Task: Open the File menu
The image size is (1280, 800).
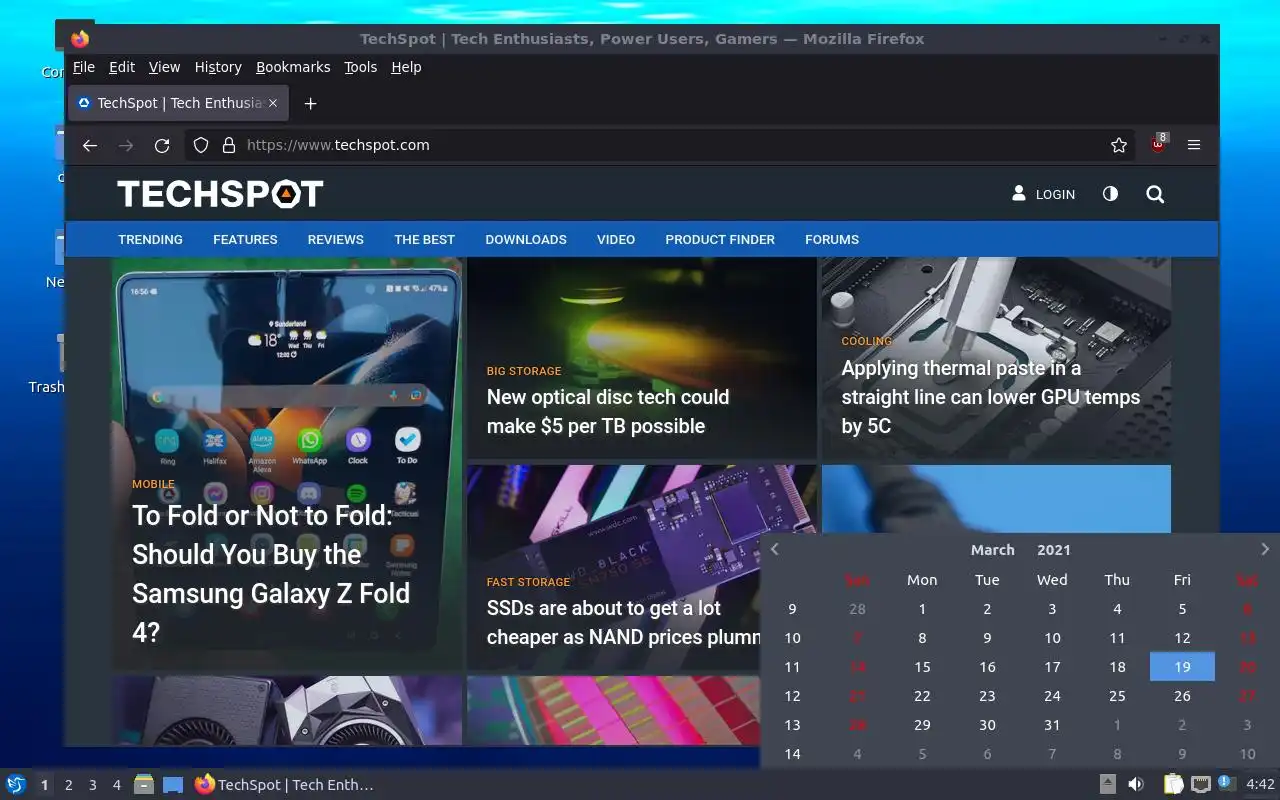Action: point(84,67)
